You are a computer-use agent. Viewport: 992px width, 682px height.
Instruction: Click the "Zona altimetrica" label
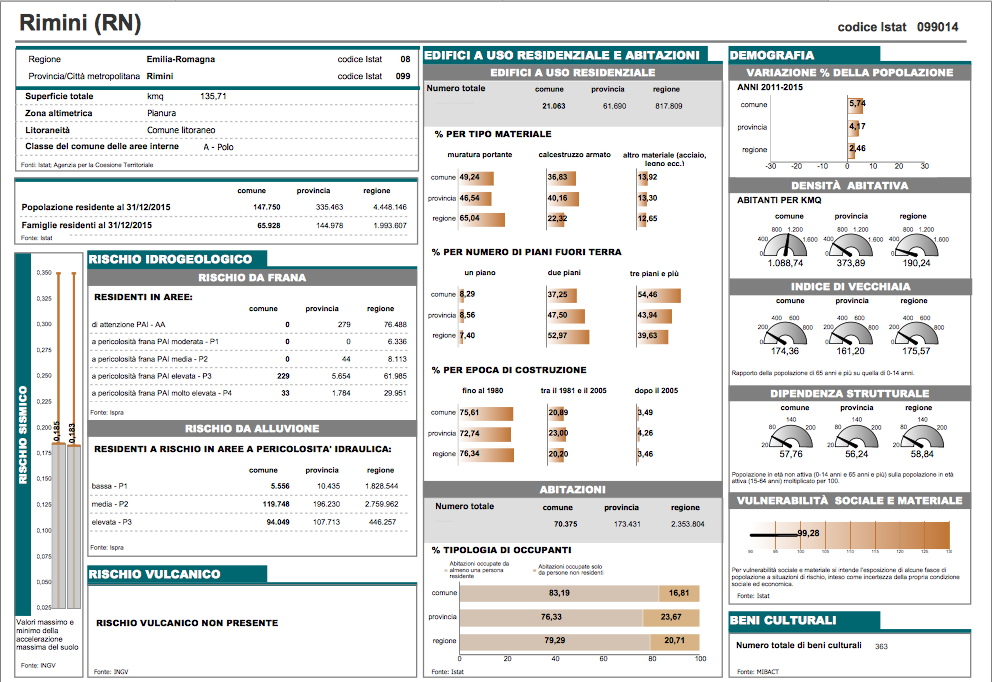pos(59,113)
